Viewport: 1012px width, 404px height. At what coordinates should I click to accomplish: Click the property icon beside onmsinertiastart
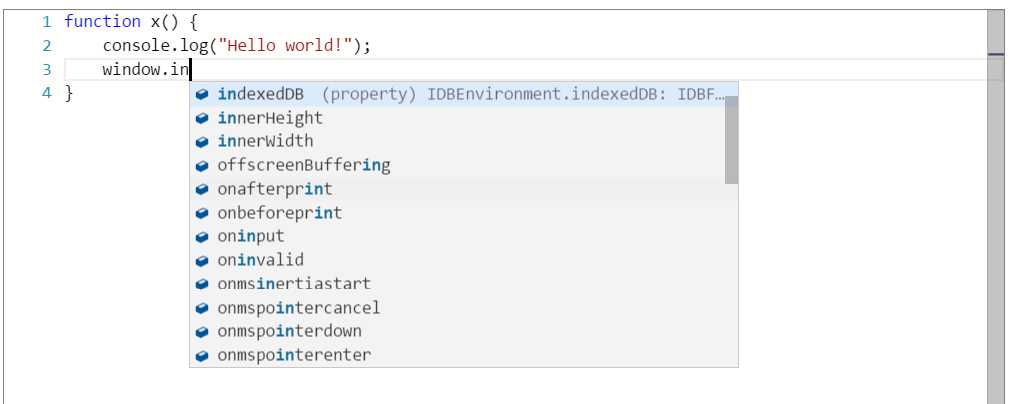[x=202, y=284]
